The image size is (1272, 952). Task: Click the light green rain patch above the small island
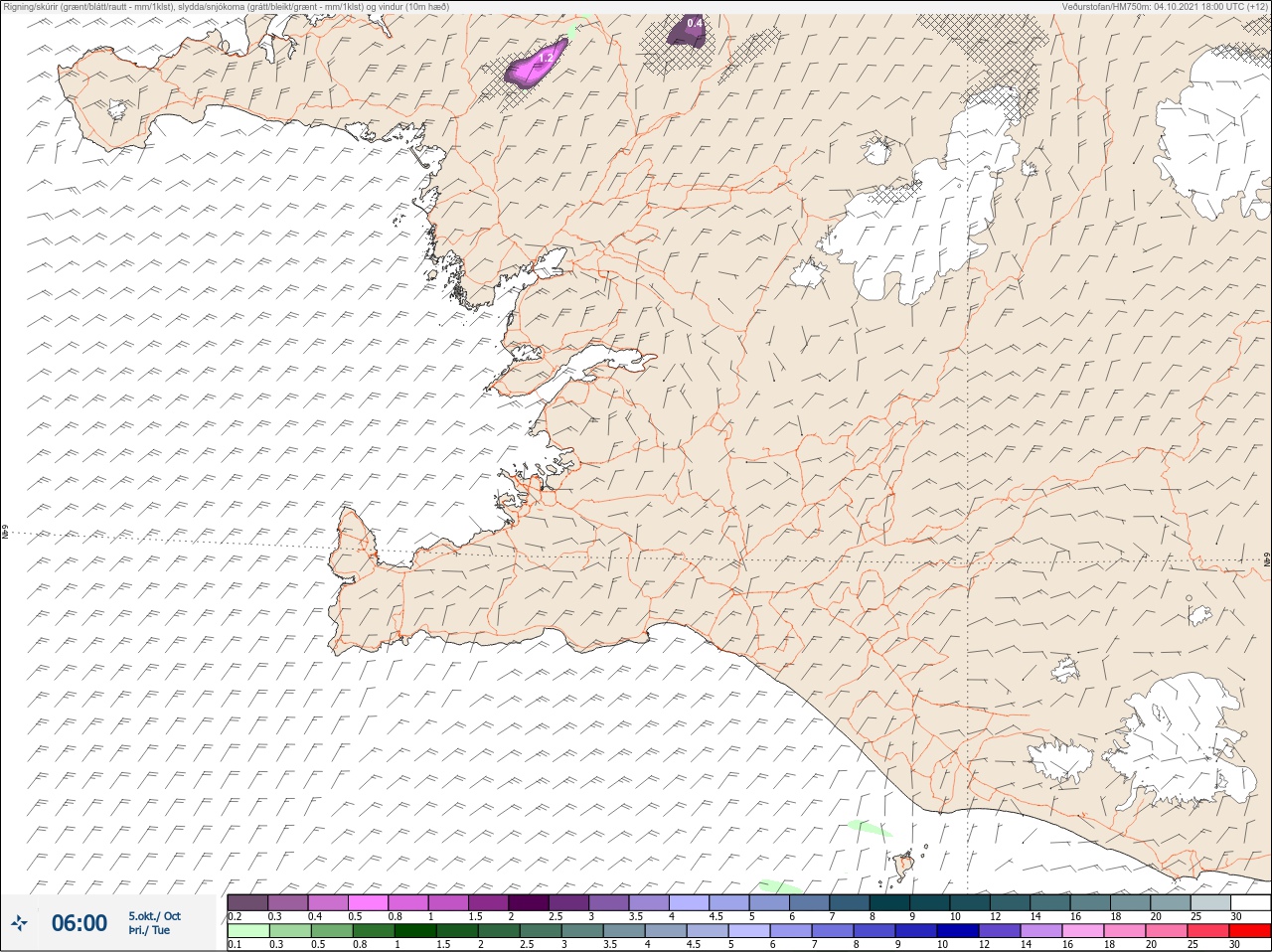870,829
